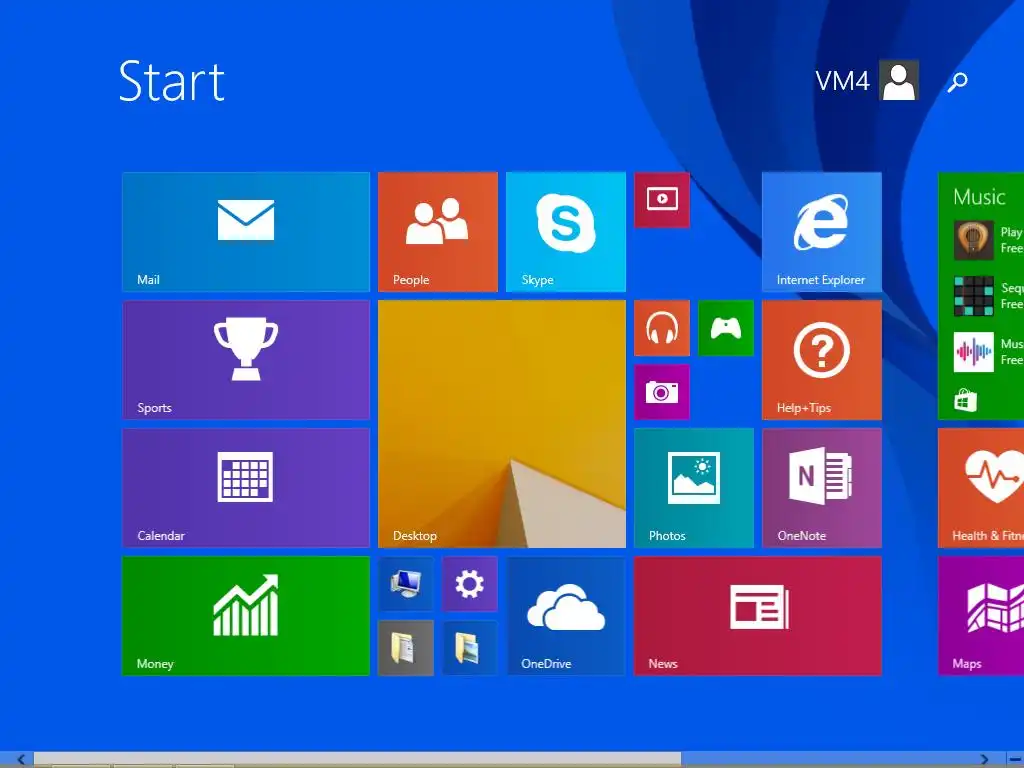Click the VM4 username text
The image size is (1024, 768).
(x=842, y=81)
